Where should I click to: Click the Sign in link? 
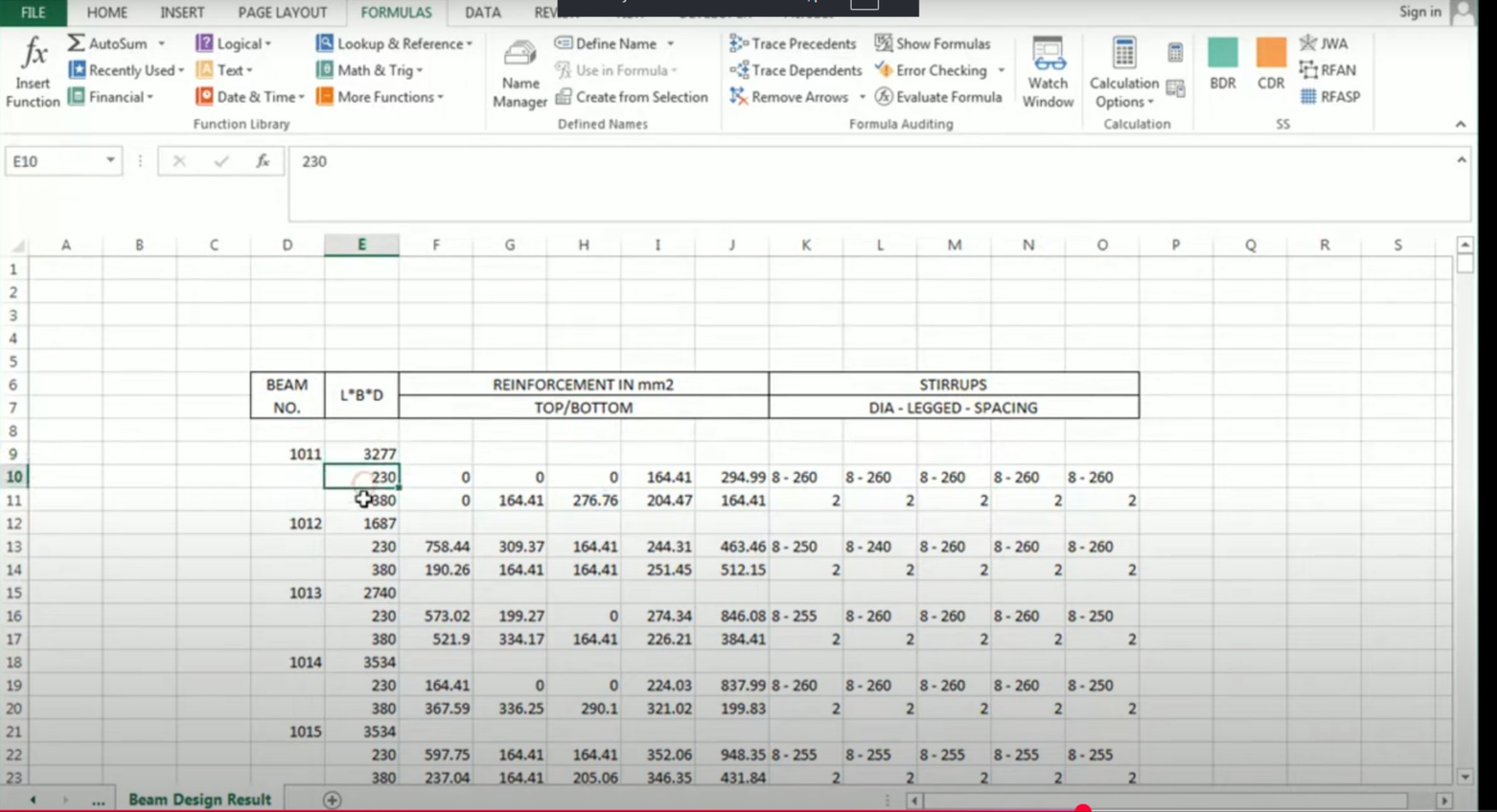click(x=1419, y=12)
